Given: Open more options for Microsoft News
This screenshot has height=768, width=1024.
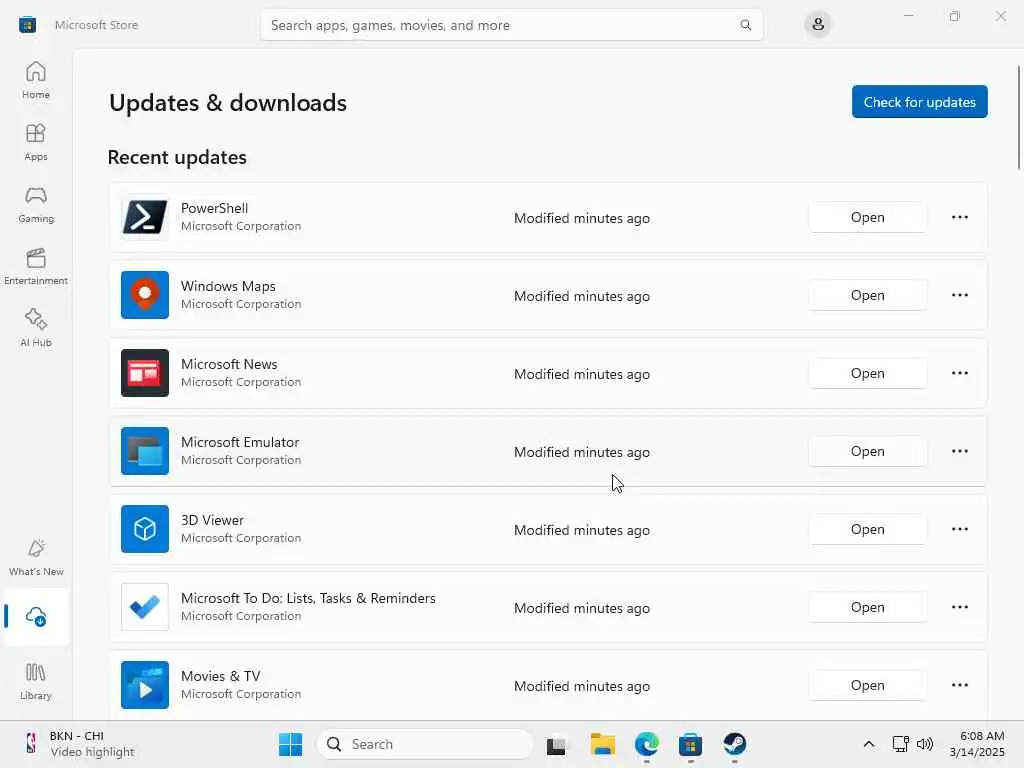Looking at the screenshot, I should tap(959, 373).
